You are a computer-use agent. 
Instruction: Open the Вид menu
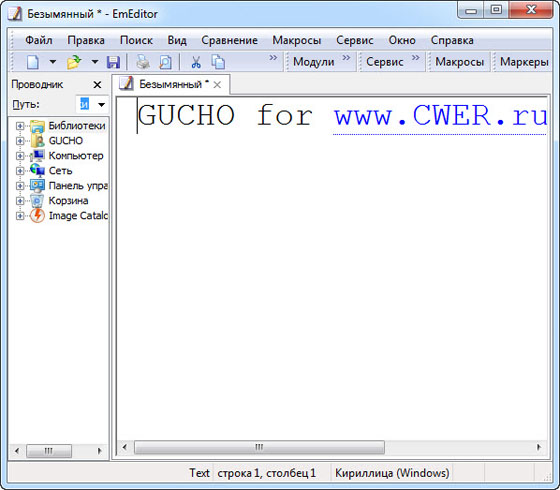tap(177, 40)
